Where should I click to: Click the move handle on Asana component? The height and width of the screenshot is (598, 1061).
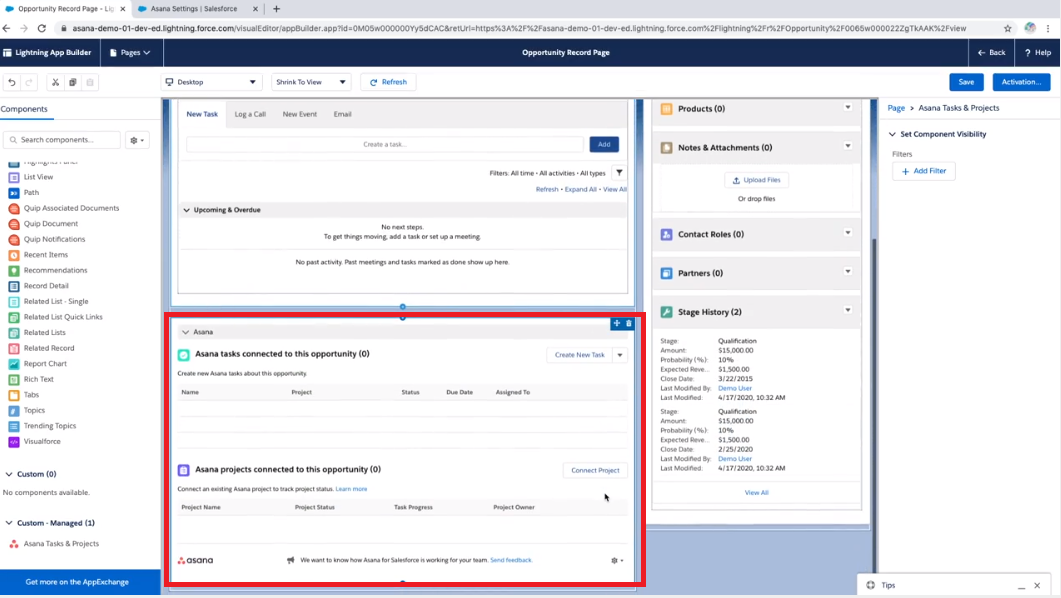[616, 323]
